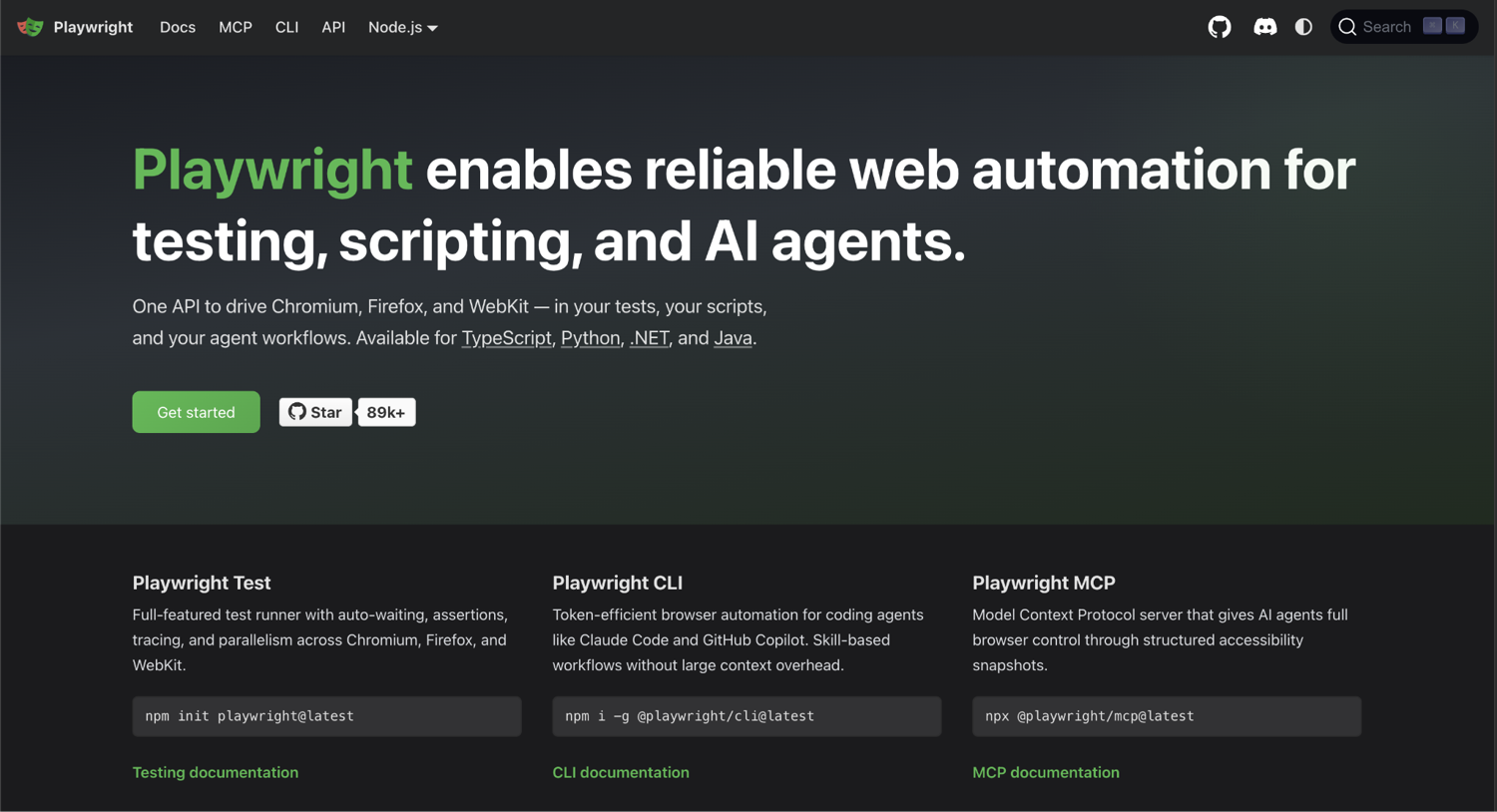Click the green Playwright word in headline
This screenshot has height=812, width=1497.
272,170
